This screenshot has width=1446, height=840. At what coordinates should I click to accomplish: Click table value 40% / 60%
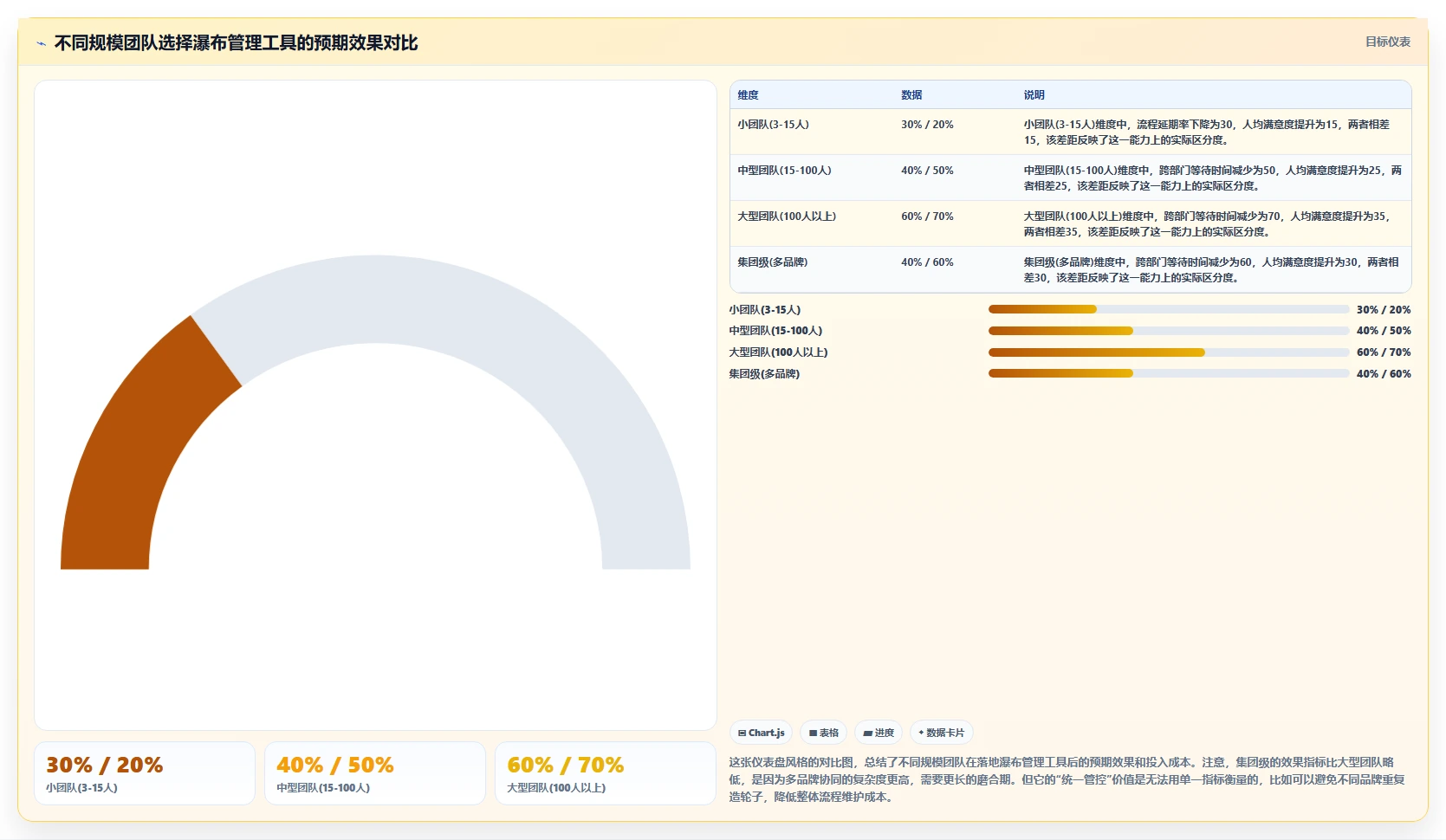tap(927, 262)
